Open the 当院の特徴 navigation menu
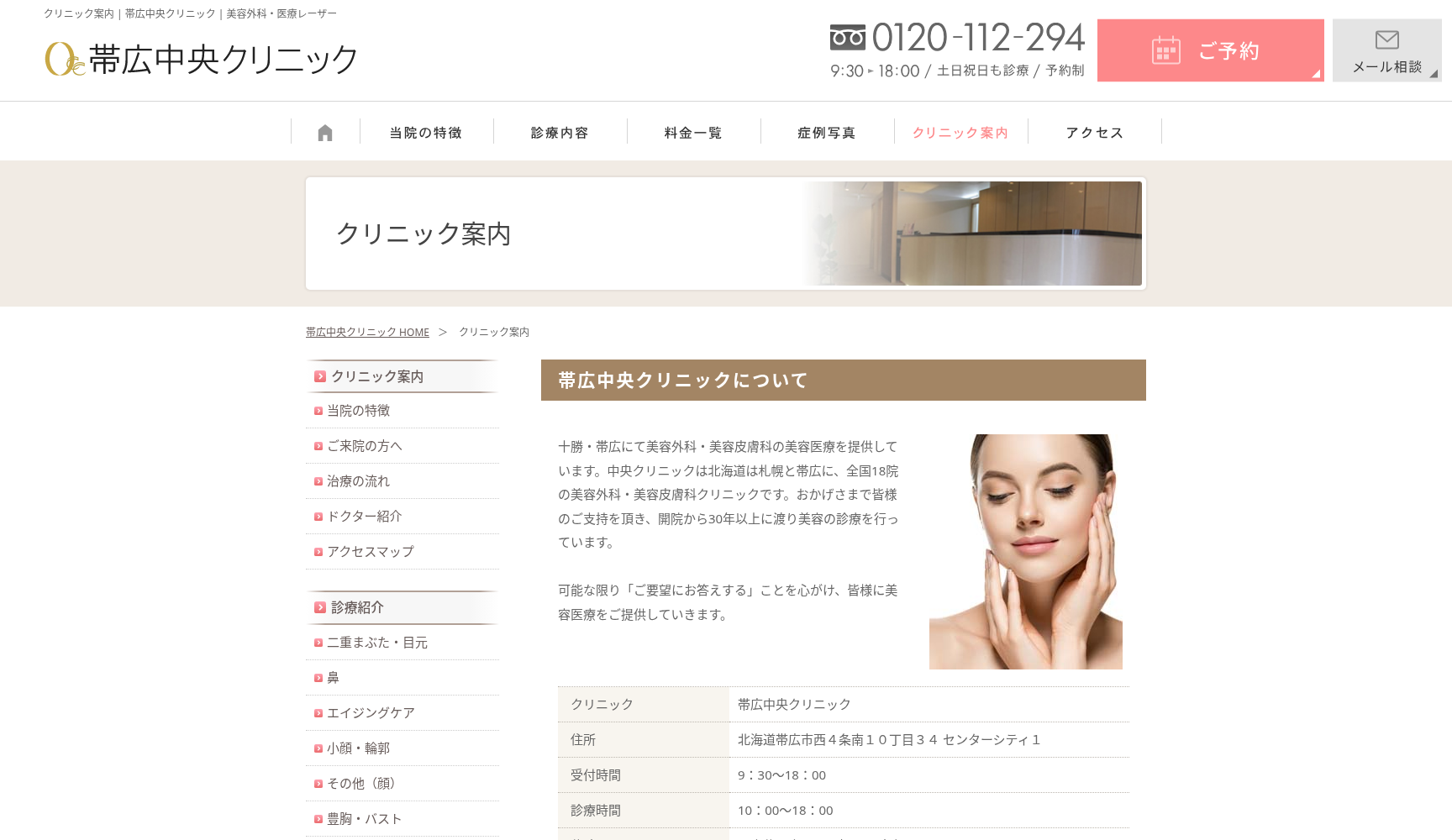Viewport: 1452px width, 840px height. [426, 133]
